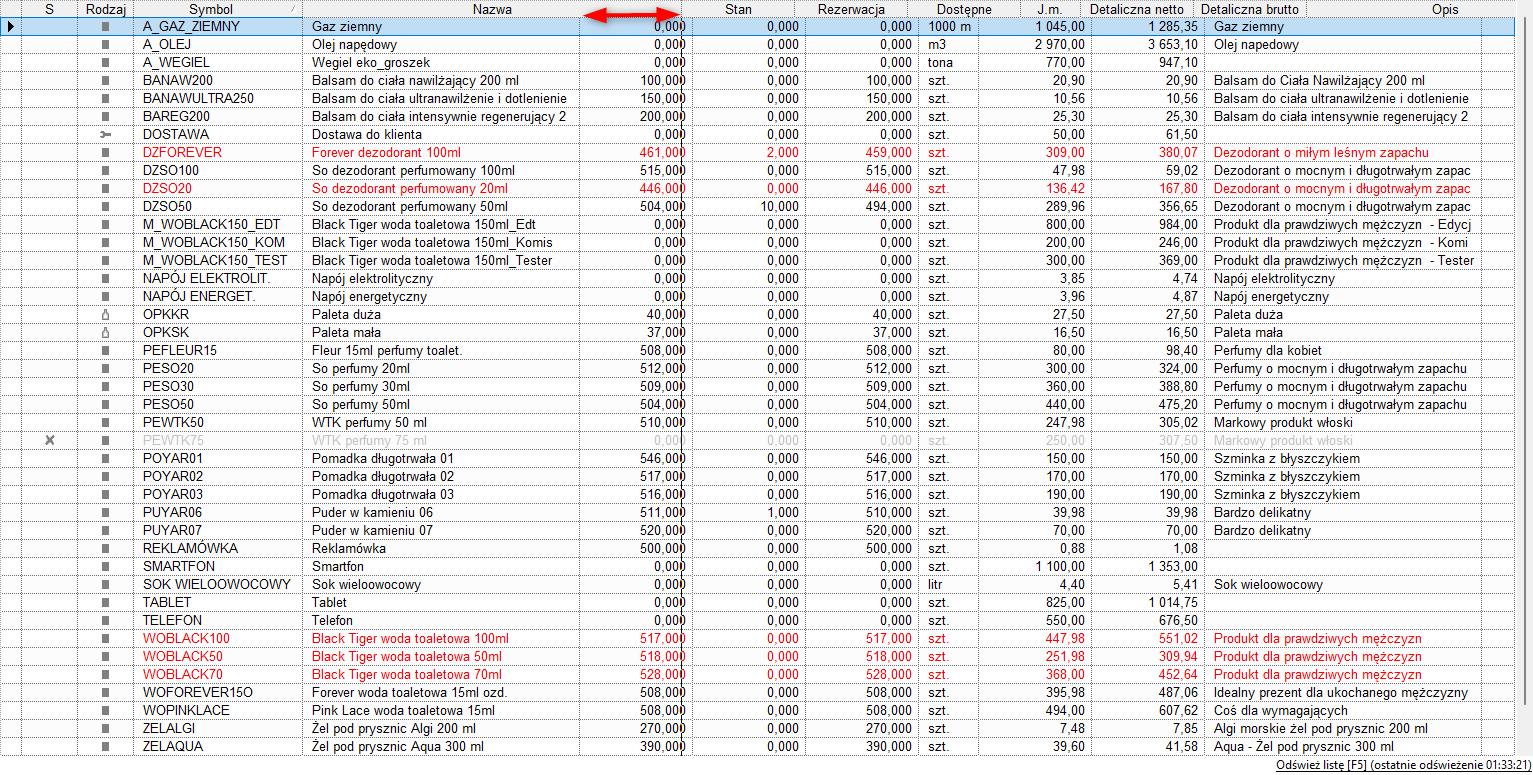Click the goods type icon for PUYAR07
The width and height of the screenshot is (1533, 775).
click(x=105, y=530)
